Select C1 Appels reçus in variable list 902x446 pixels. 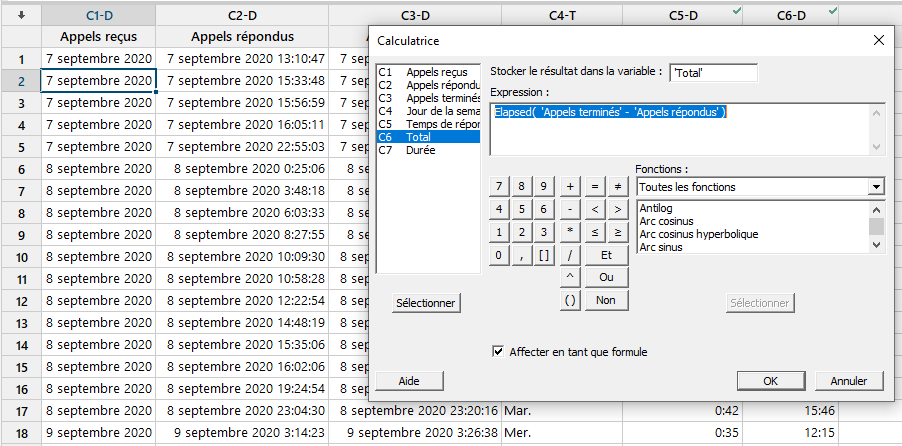[427, 73]
